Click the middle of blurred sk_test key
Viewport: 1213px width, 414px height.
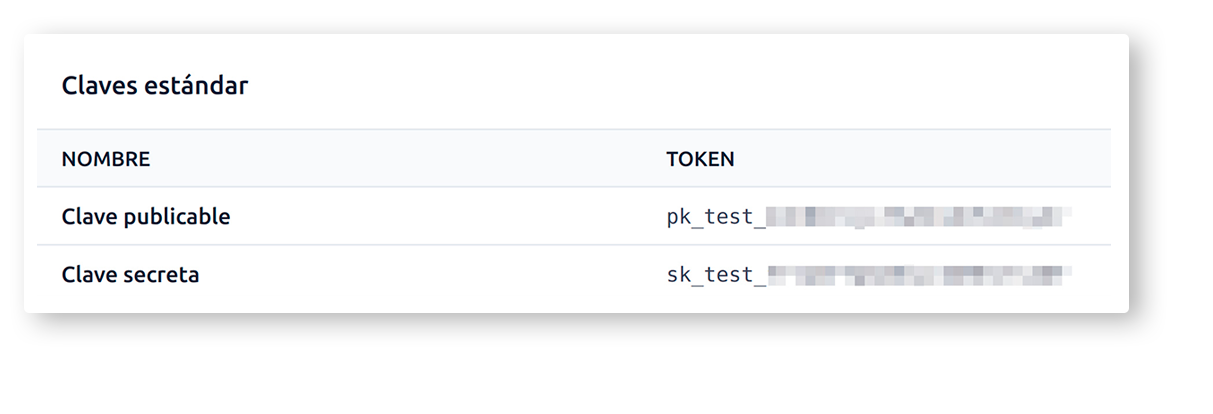[x=919, y=275]
